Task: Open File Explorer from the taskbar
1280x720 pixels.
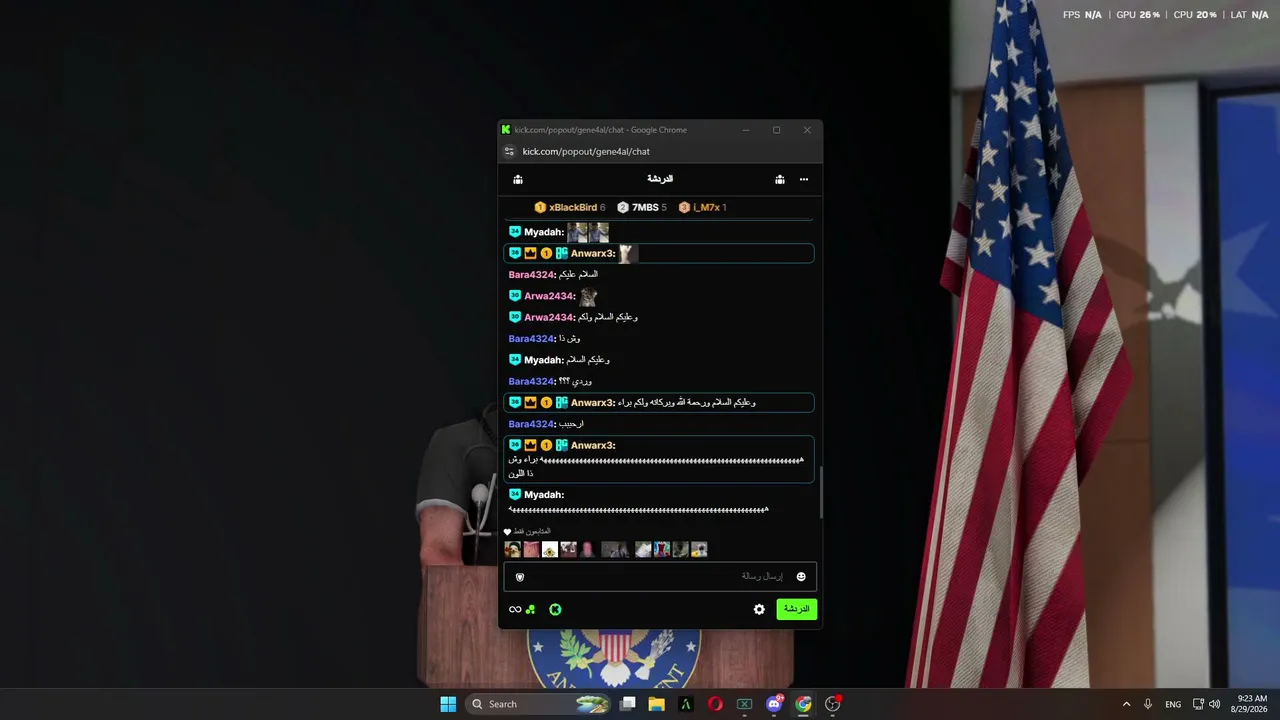Action: coord(657,704)
